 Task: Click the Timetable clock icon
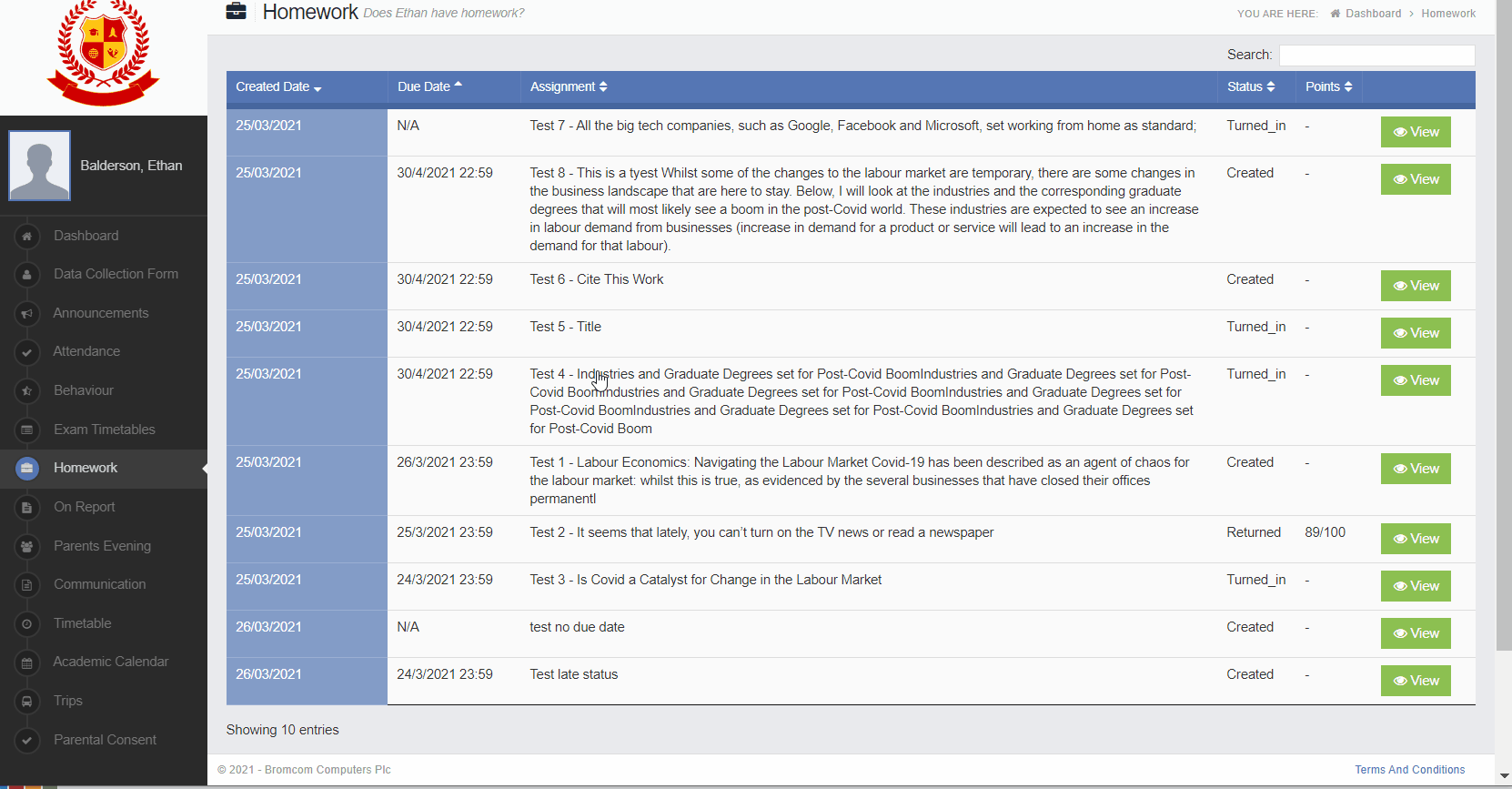27,623
